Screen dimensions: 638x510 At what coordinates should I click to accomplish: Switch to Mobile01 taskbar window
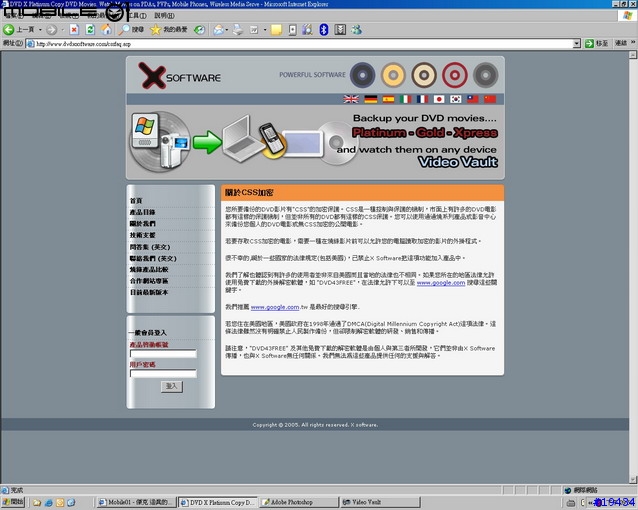pyautogui.click(x=137, y=502)
